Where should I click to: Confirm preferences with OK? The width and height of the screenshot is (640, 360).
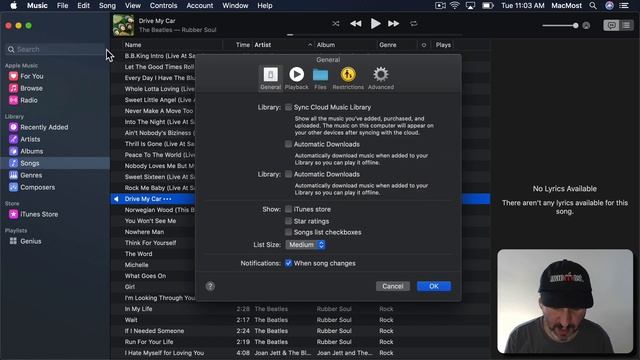tap(434, 286)
